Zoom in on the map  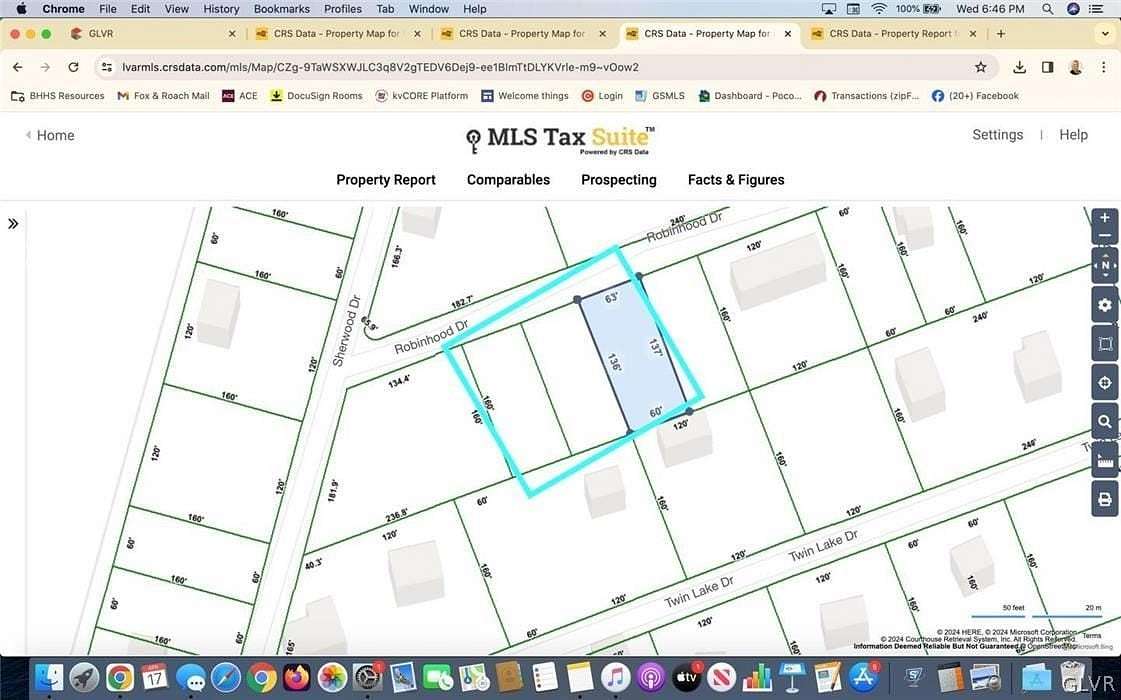point(1104,217)
